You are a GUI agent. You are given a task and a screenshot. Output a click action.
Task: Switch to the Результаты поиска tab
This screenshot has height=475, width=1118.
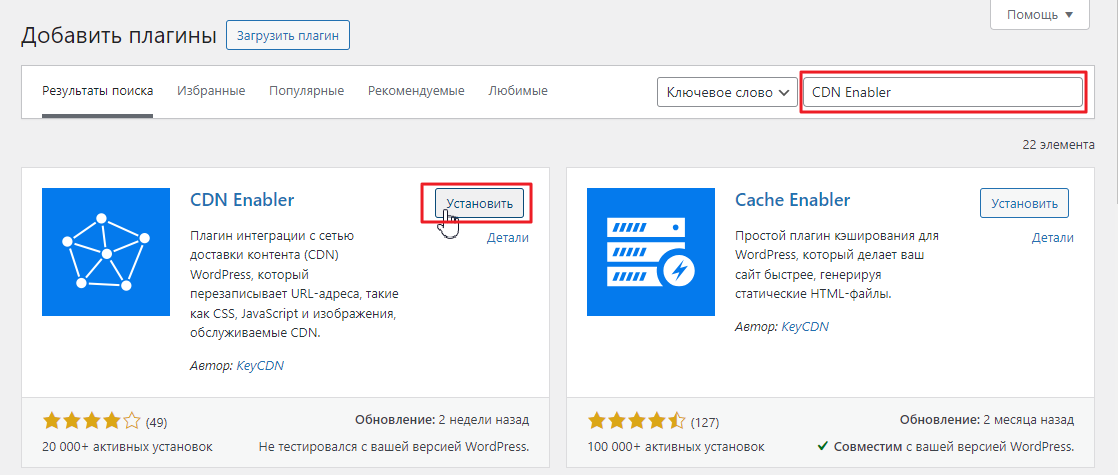pyautogui.click(x=97, y=91)
